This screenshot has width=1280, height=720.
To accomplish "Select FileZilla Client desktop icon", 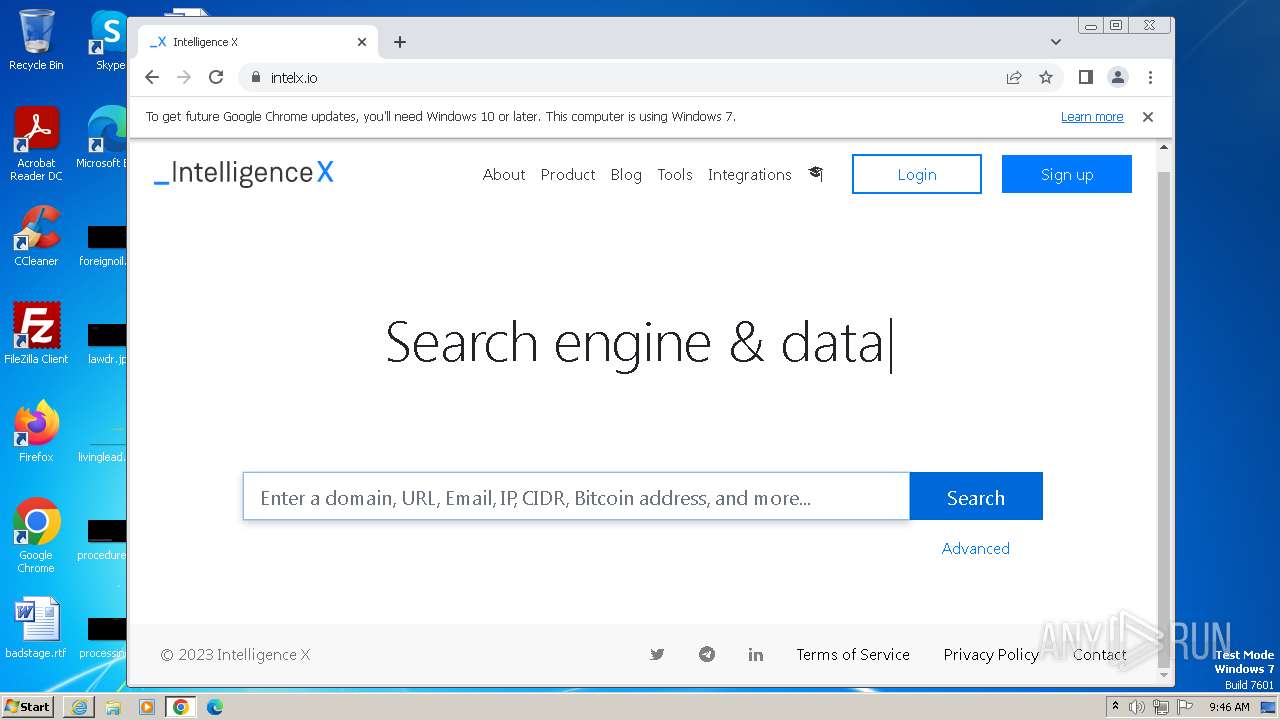I will click(x=36, y=334).
